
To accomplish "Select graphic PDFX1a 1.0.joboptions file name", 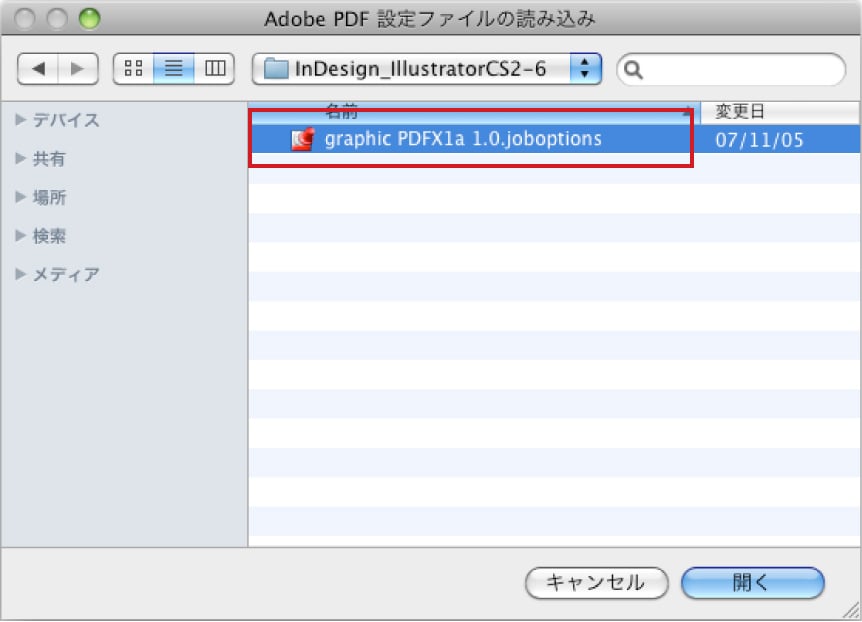I will coord(463,139).
